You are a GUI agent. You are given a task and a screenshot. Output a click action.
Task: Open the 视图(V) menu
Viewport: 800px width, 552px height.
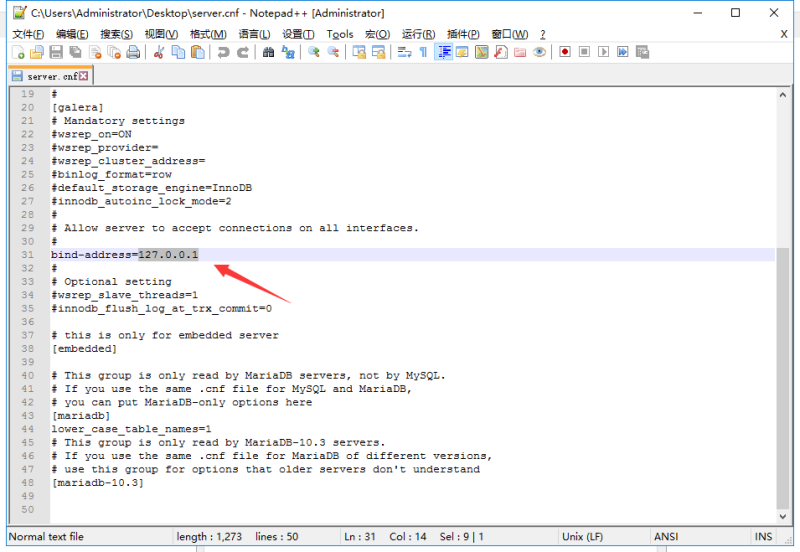[x=161, y=34]
